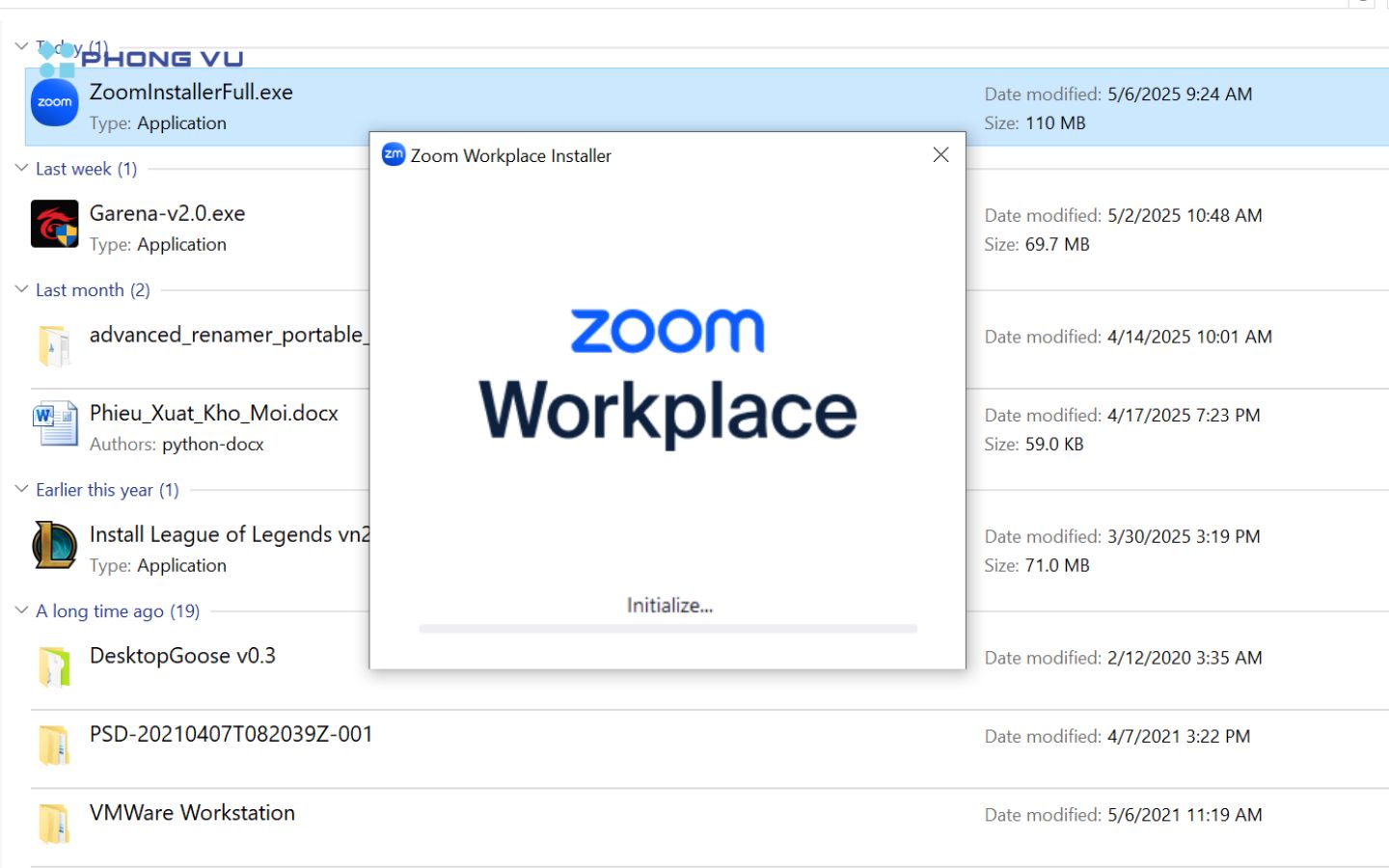Click the Phieu_Xuat_Kho_Moi.docx Word document icon

coord(54,424)
